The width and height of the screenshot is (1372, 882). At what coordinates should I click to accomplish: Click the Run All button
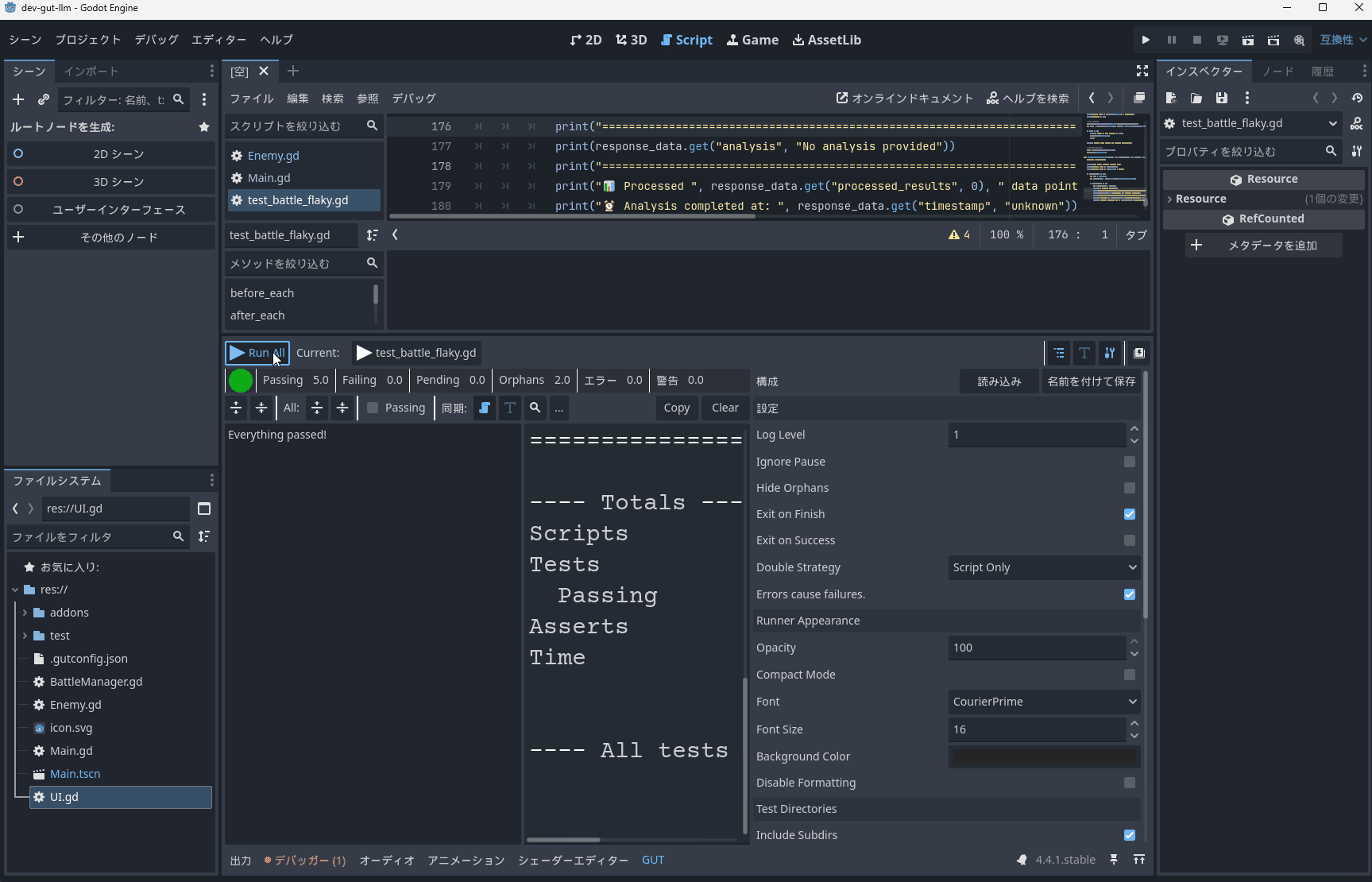tap(257, 353)
